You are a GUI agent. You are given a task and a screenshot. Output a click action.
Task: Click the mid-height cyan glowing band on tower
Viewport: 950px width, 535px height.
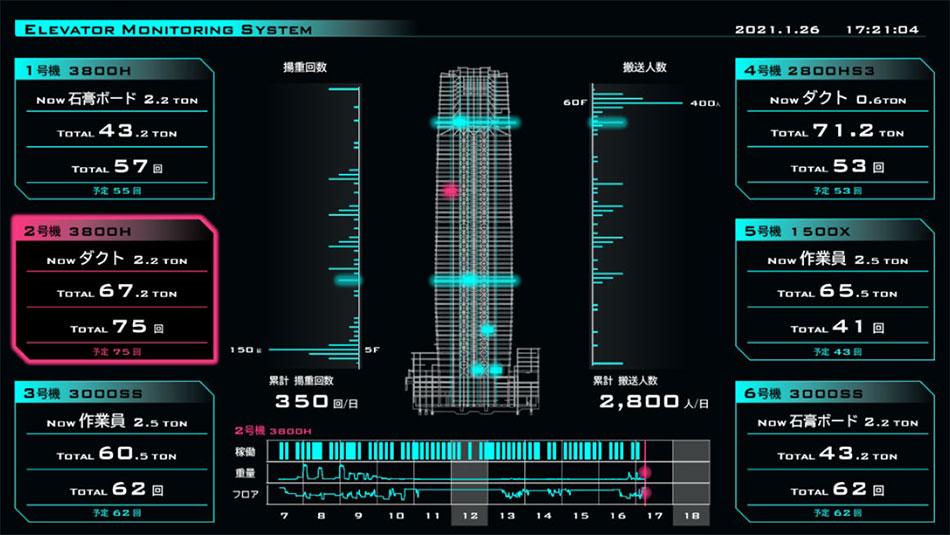pos(472,281)
